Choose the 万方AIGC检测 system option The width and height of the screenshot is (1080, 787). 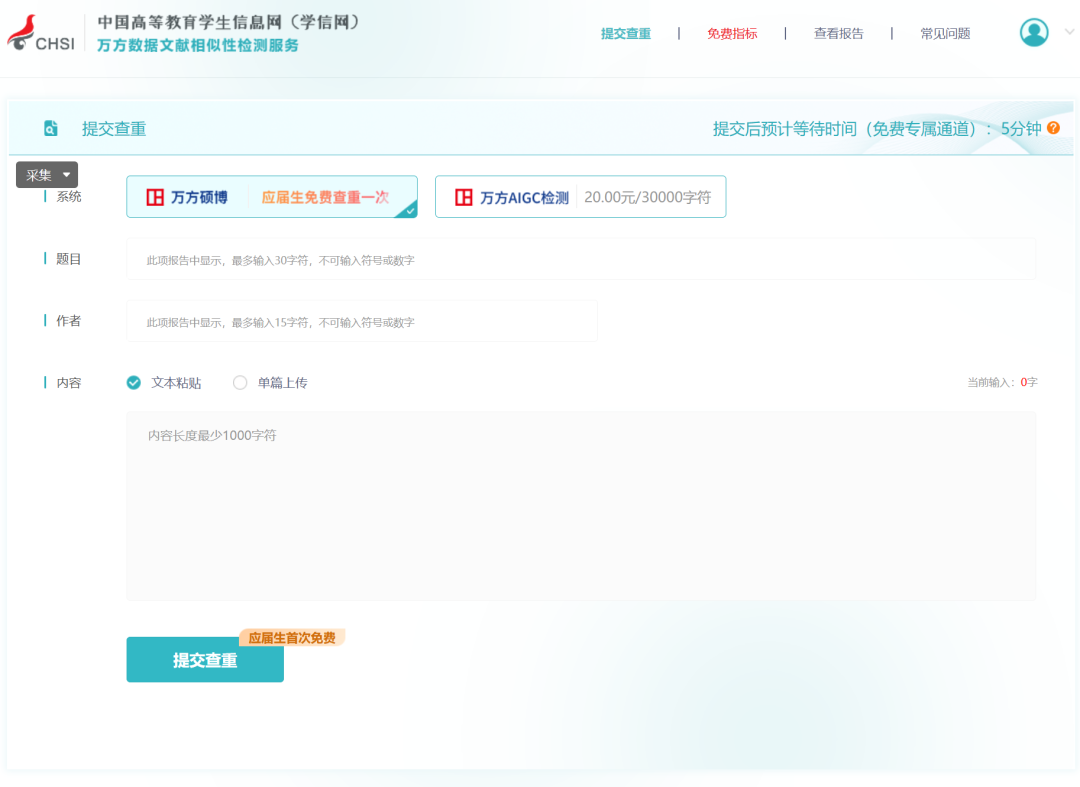click(580, 197)
